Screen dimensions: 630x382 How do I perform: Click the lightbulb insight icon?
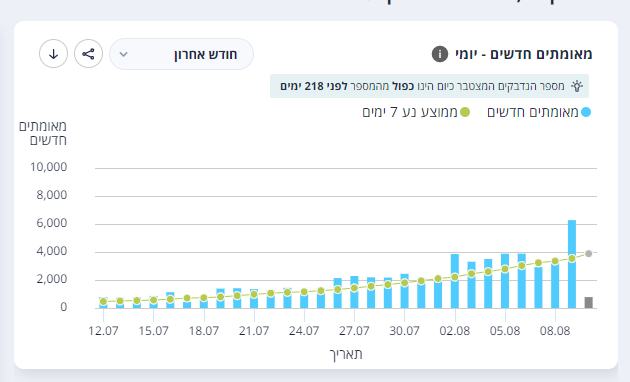[577, 86]
